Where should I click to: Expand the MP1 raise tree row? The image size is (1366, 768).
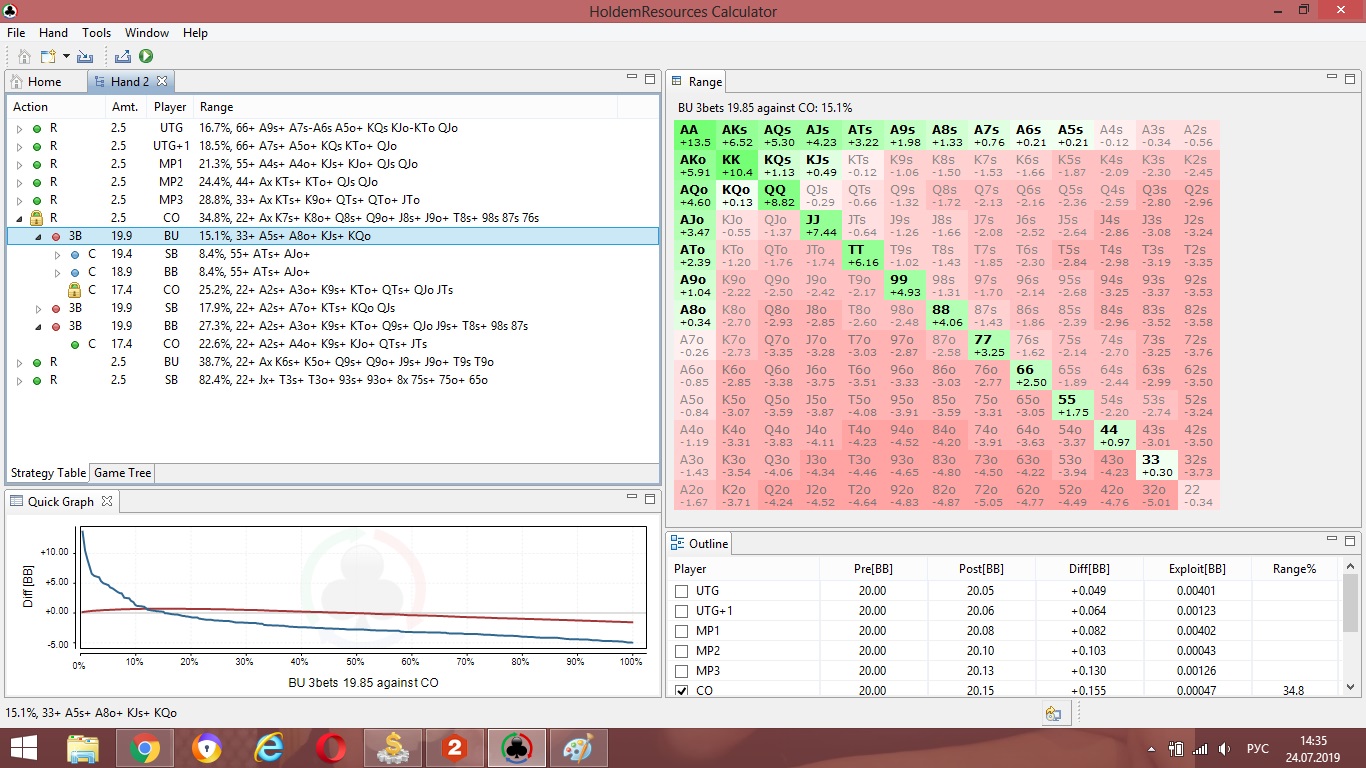click(18, 164)
